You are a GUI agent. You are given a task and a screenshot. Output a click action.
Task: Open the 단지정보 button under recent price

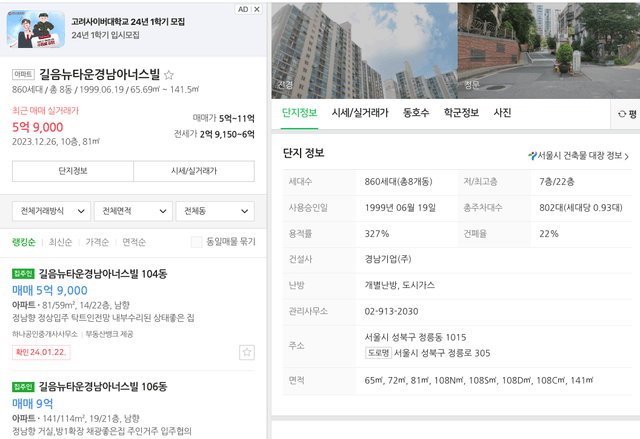[x=73, y=171]
